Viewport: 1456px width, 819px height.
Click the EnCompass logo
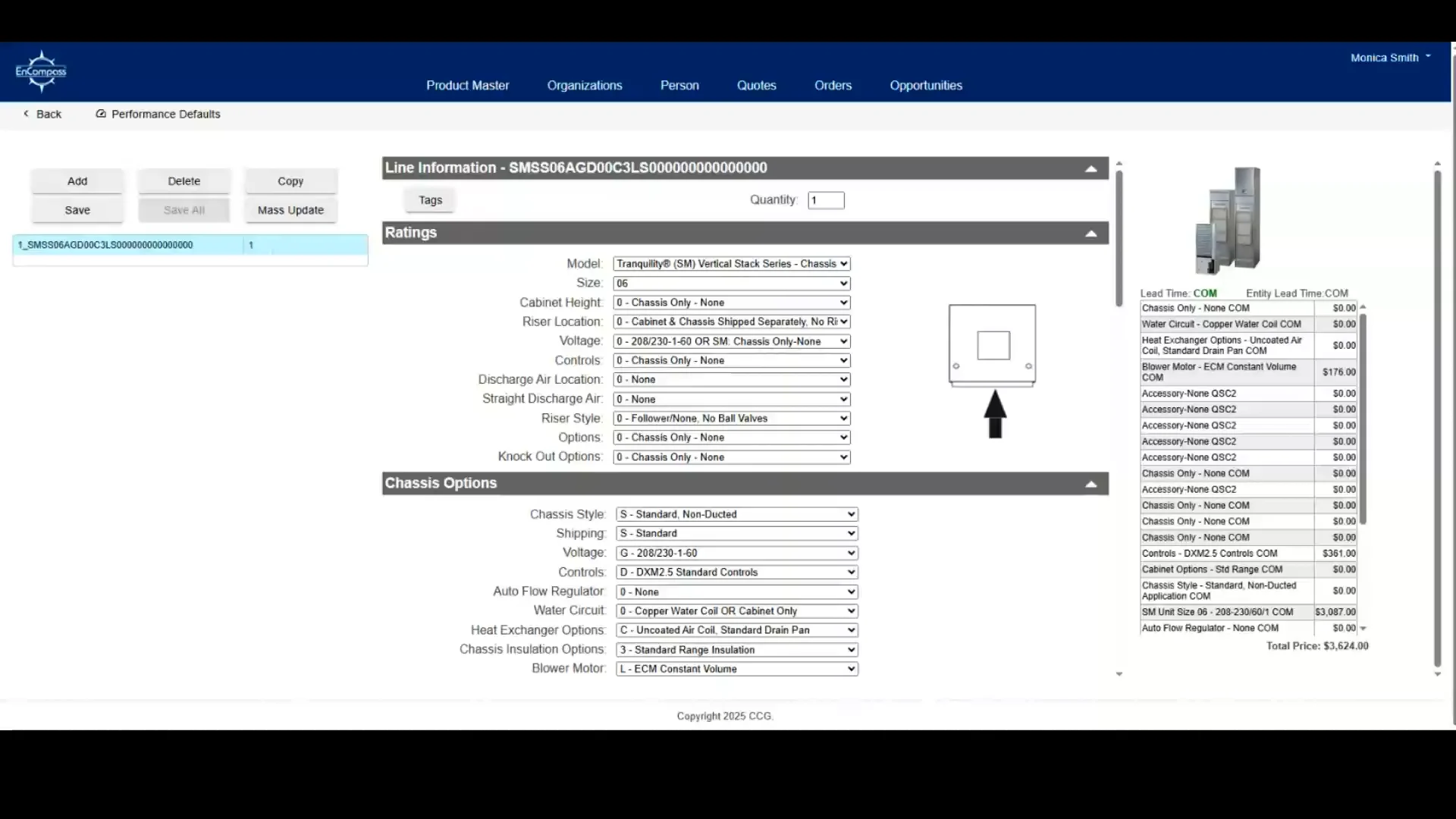pos(40,71)
